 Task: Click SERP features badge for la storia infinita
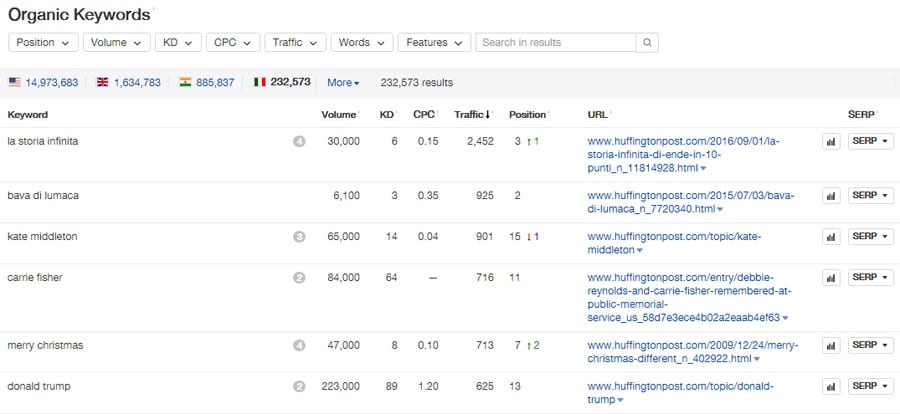point(299,141)
